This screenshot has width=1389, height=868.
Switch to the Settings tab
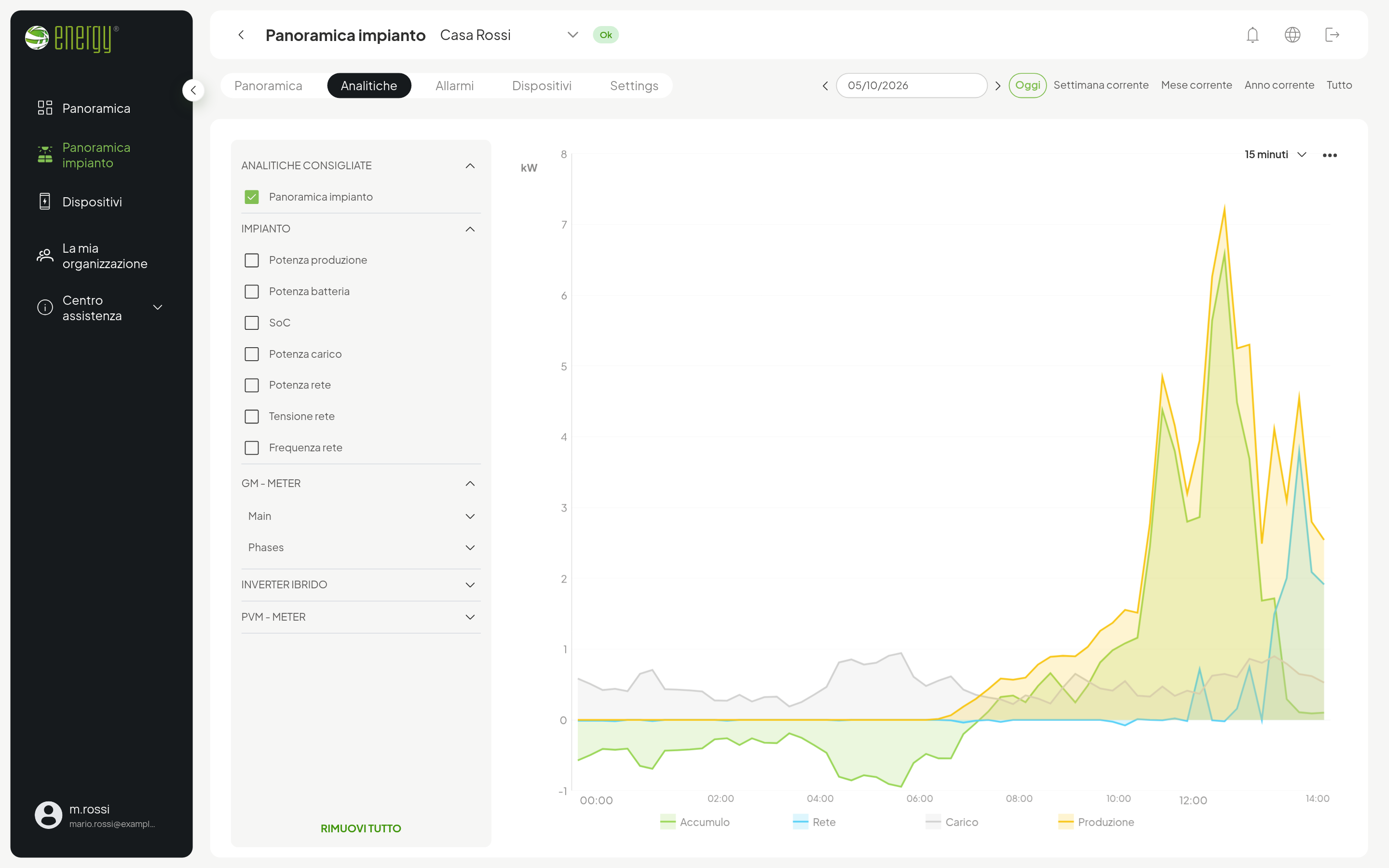(634, 85)
